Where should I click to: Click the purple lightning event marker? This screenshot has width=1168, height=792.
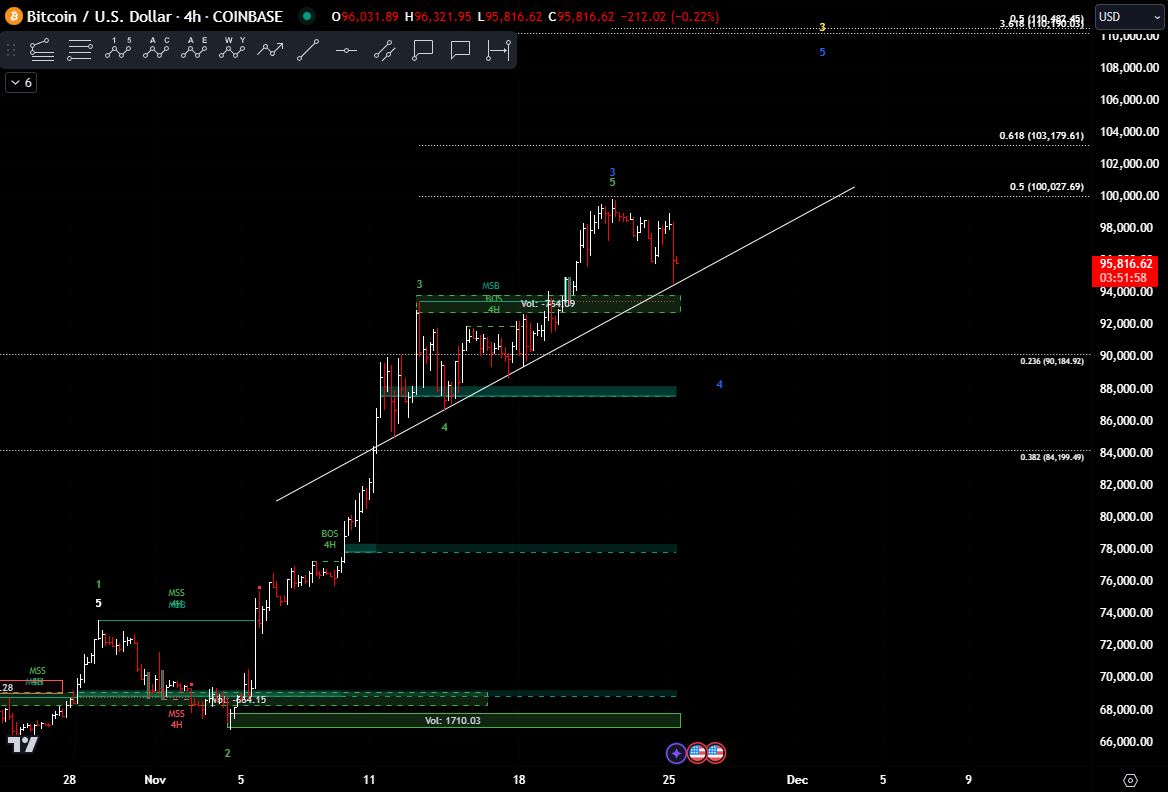point(676,753)
